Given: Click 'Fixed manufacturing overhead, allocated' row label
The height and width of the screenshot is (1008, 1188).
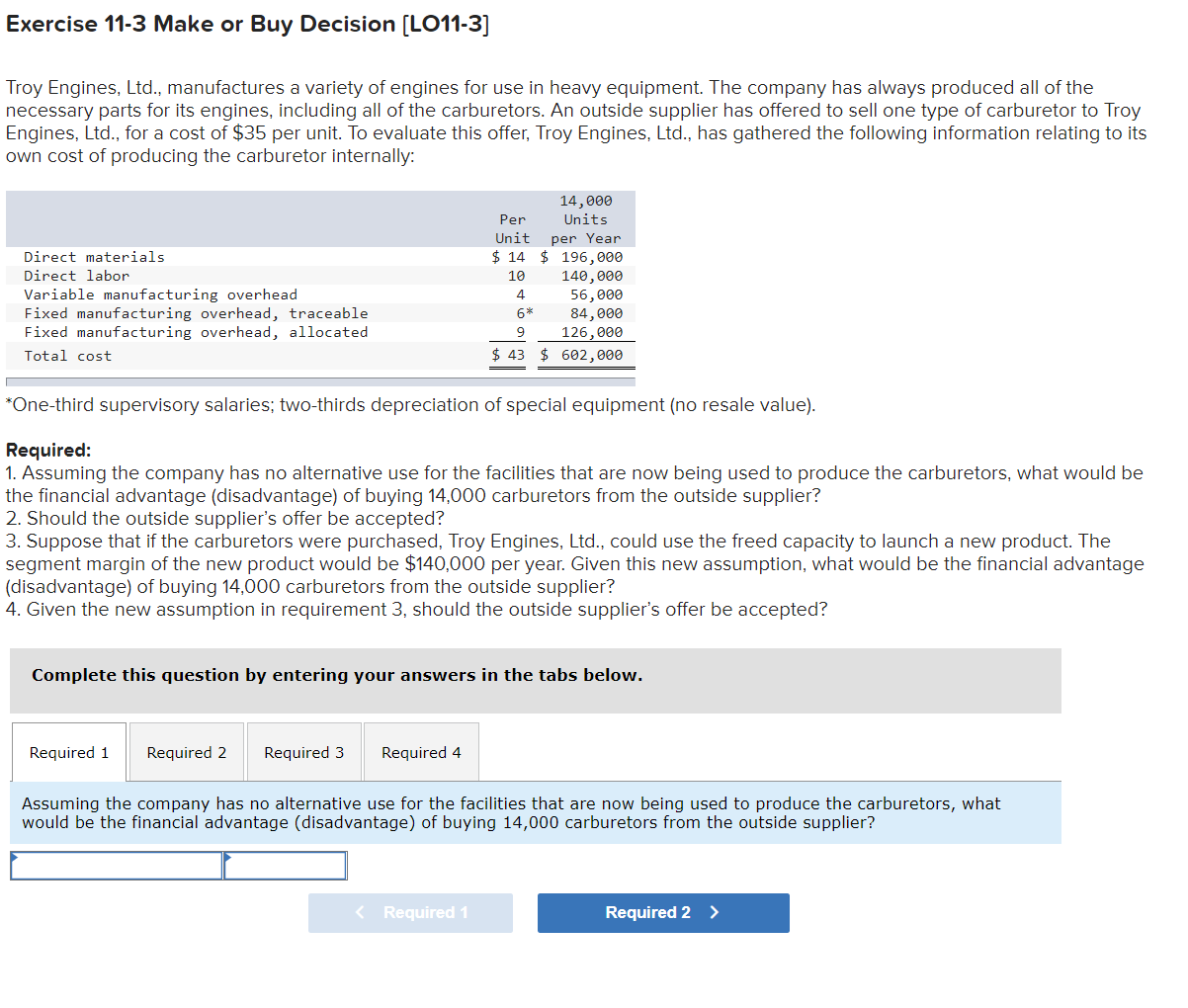Looking at the screenshot, I should [196, 332].
